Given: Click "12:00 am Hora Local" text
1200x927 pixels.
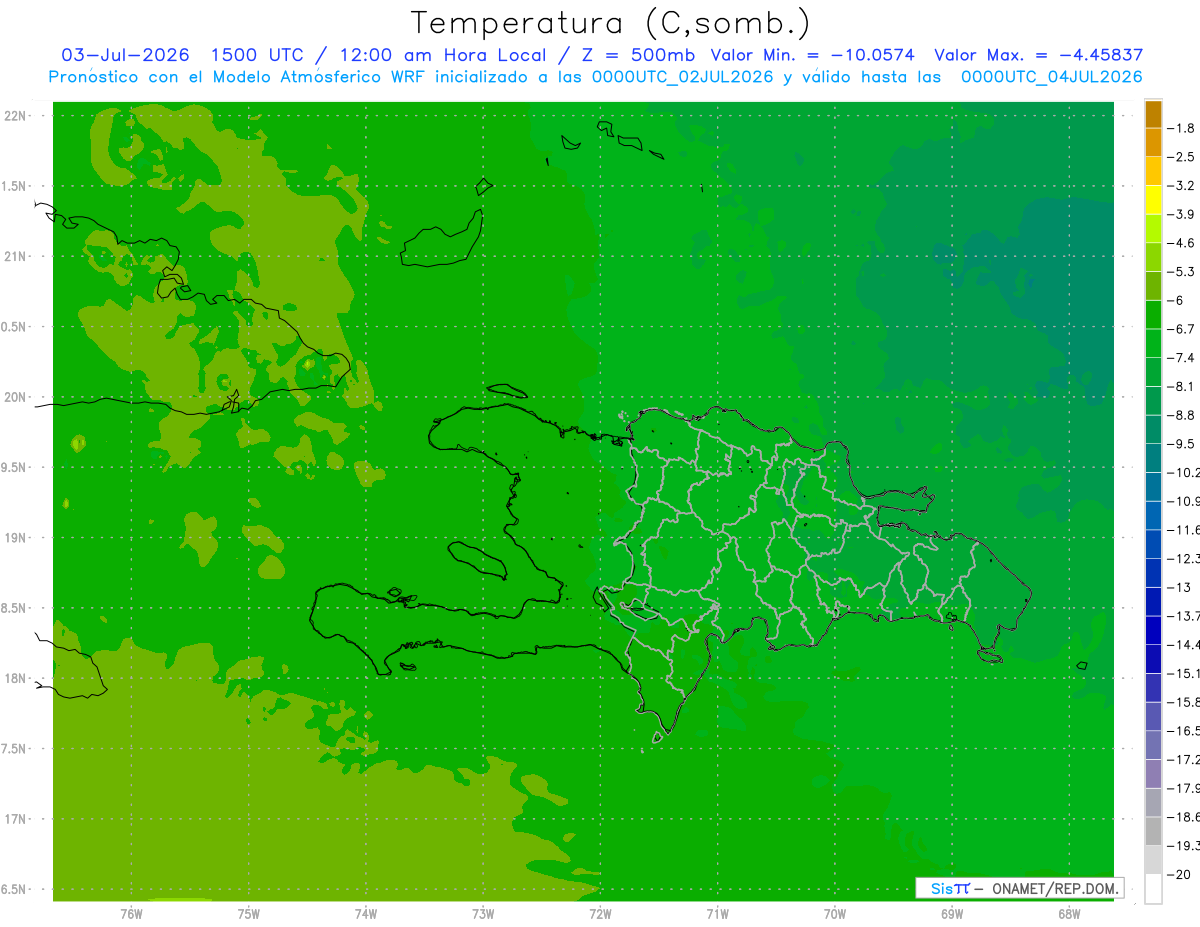Looking at the screenshot, I should (444, 55).
